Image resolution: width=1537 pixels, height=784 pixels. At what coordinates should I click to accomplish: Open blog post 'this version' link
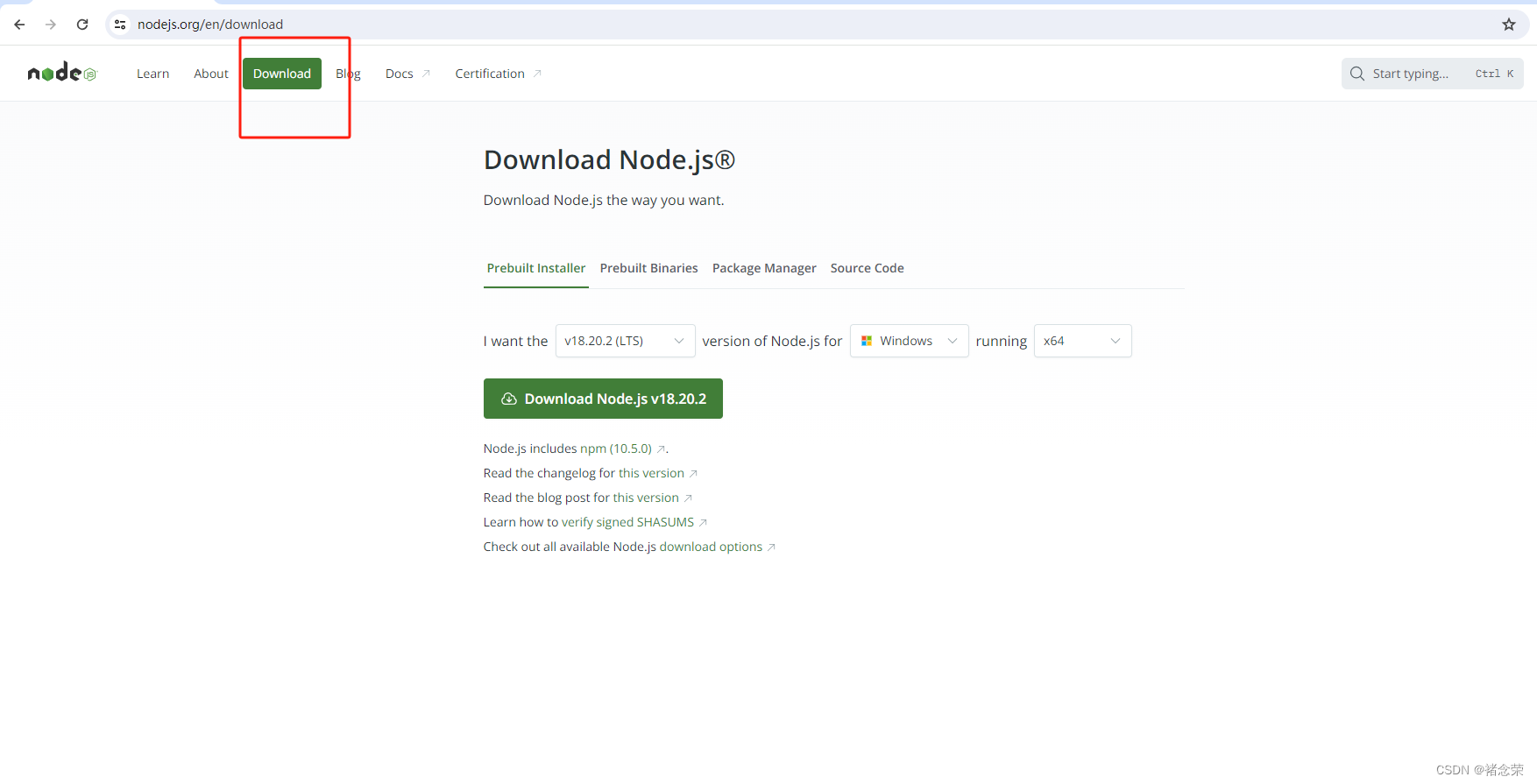click(x=646, y=498)
